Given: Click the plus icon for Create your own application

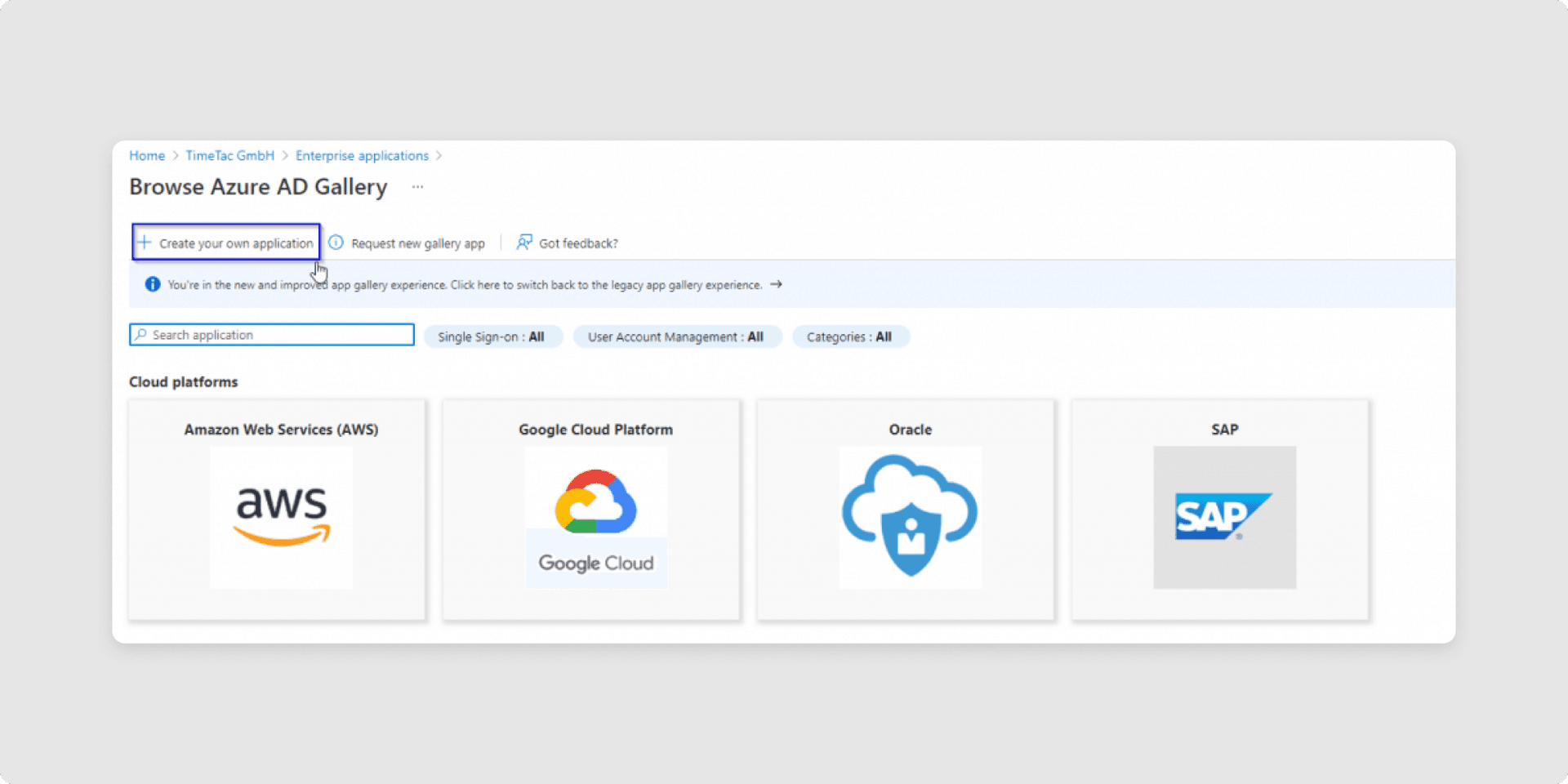Looking at the screenshot, I should pyautogui.click(x=145, y=243).
